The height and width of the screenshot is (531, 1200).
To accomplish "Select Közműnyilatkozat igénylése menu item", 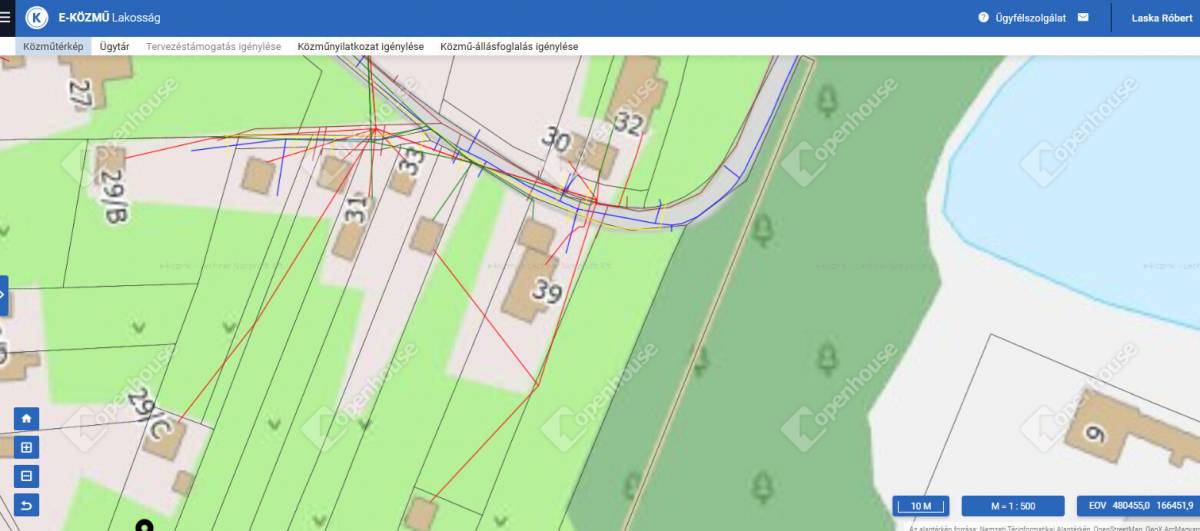I will click(360, 46).
